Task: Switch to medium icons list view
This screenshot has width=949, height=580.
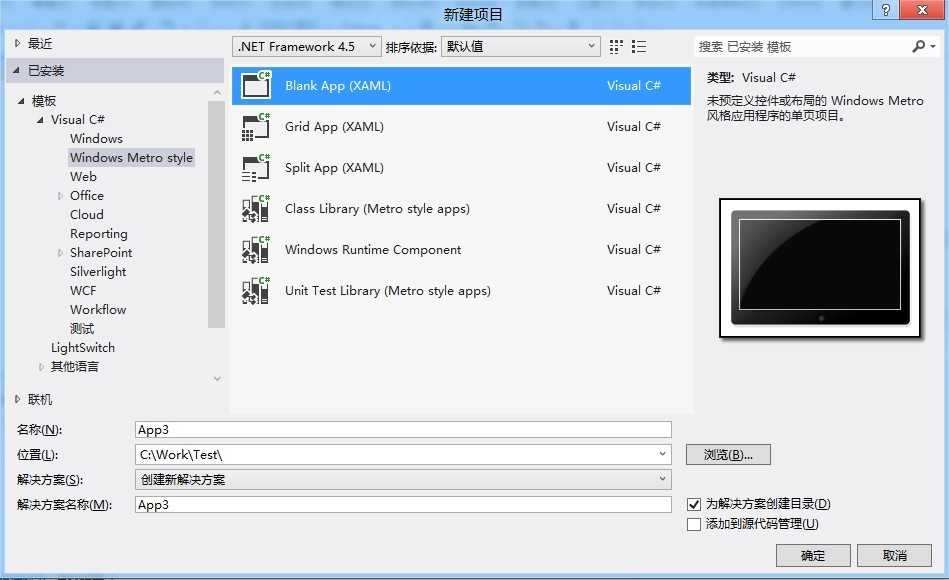Action: 639,47
